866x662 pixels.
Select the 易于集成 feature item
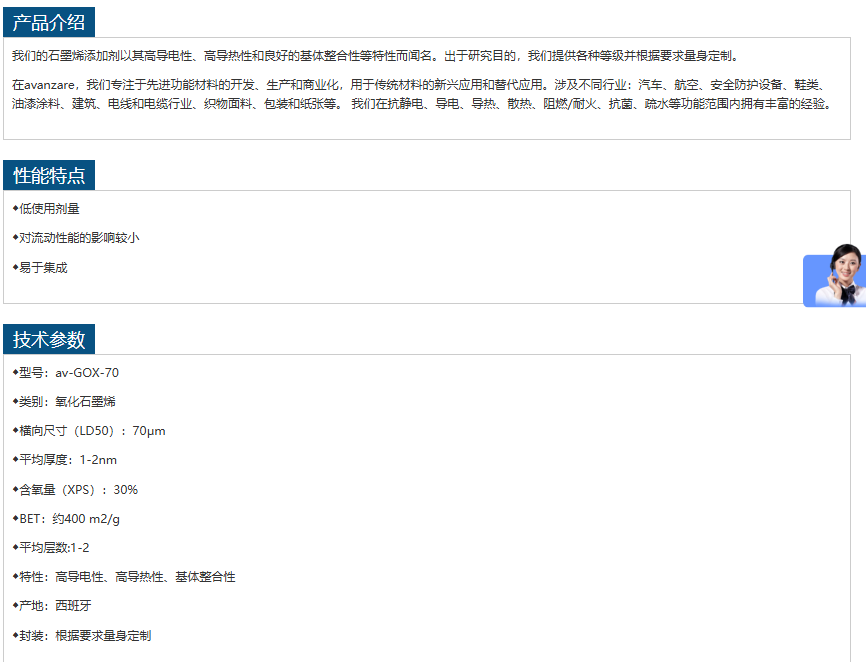click(42, 268)
